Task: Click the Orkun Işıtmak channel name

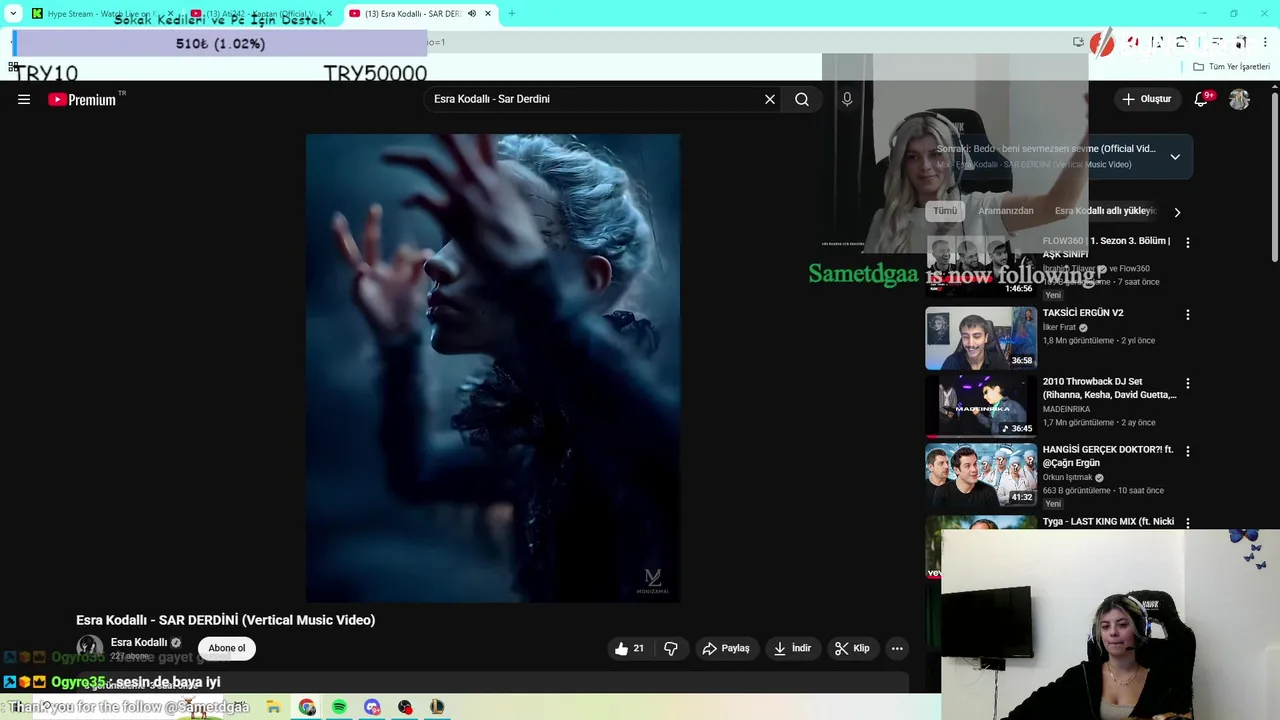Action: (1067, 477)
